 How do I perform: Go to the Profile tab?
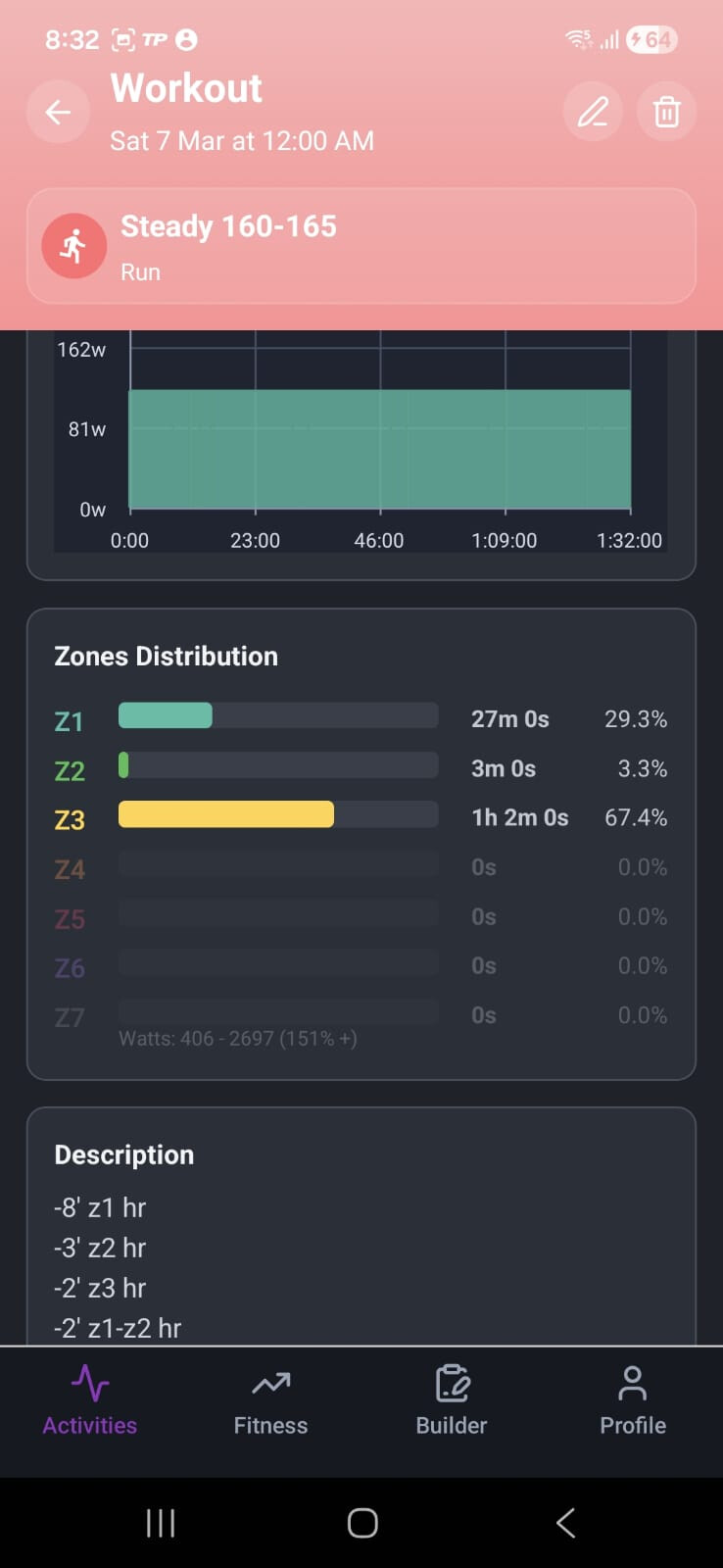[633, 1400]
